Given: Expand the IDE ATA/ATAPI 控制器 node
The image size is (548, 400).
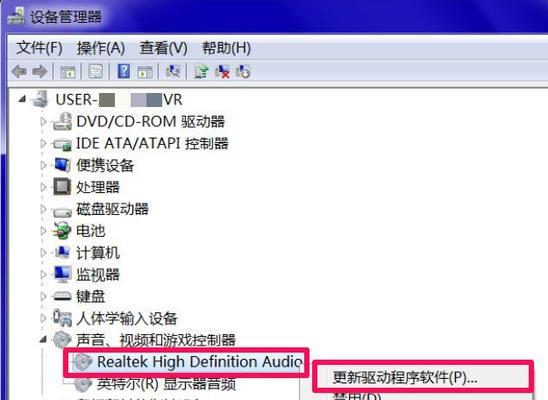Looking at the screenshot, I should tap(43, 144).
